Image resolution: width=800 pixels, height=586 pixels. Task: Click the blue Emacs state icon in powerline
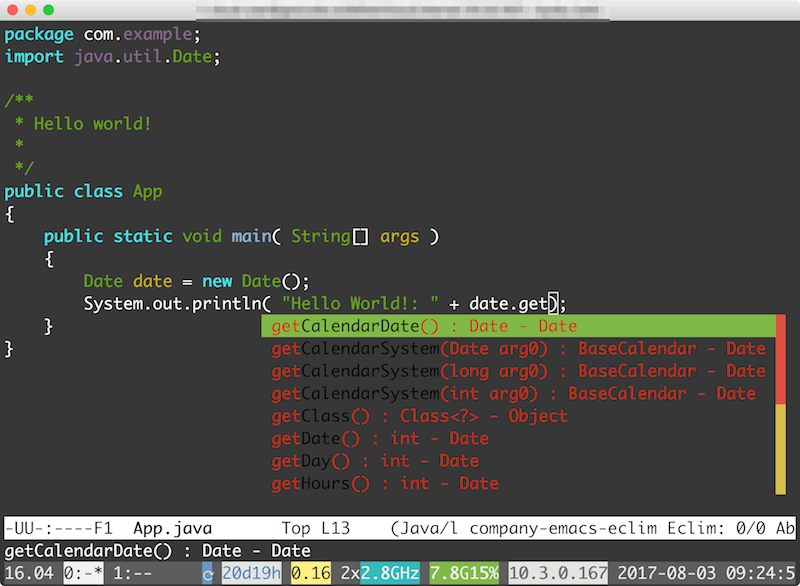click(207, 573)
